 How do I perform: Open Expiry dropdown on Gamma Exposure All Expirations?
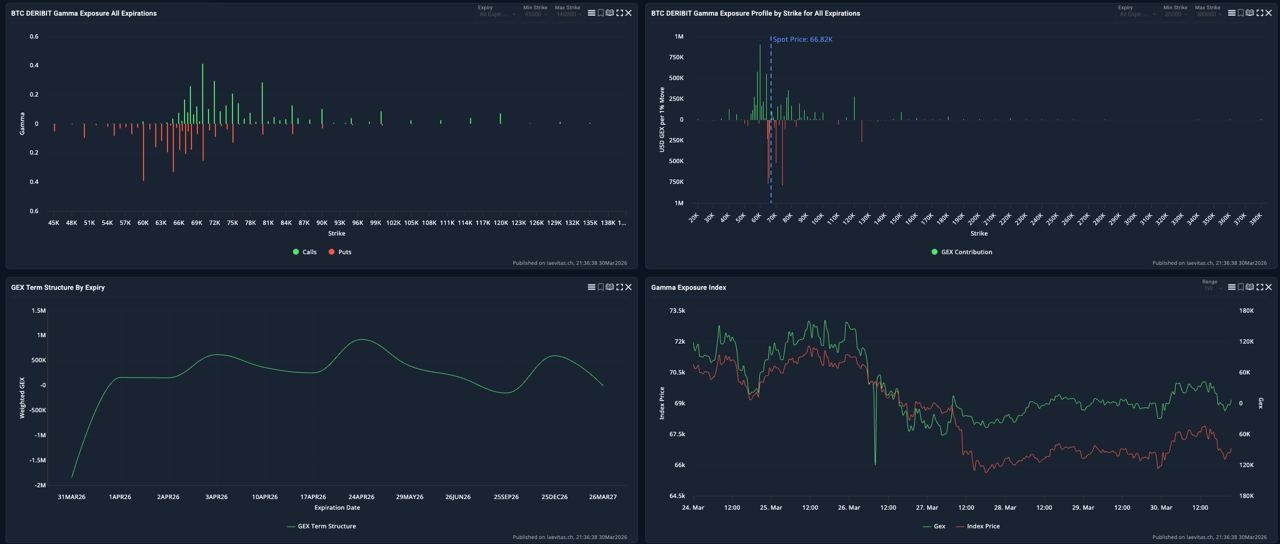(x=497, y=11)
